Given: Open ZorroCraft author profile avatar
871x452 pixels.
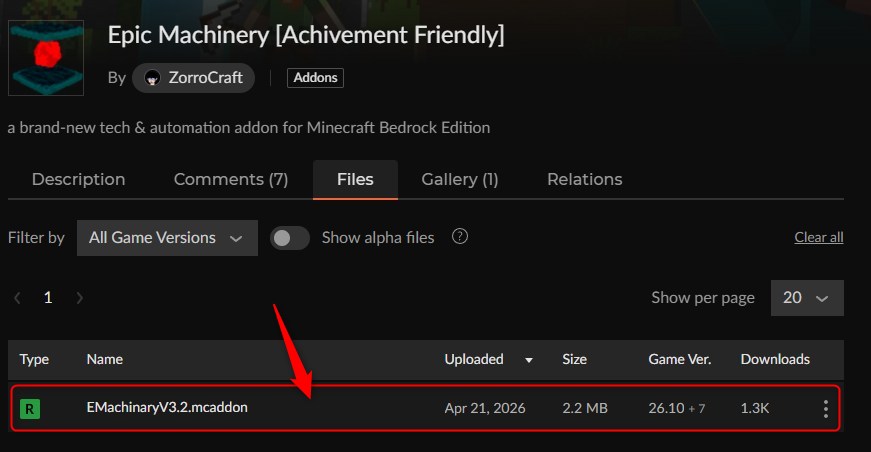Looking at the screenshot, I should click(x=153, y=78).
